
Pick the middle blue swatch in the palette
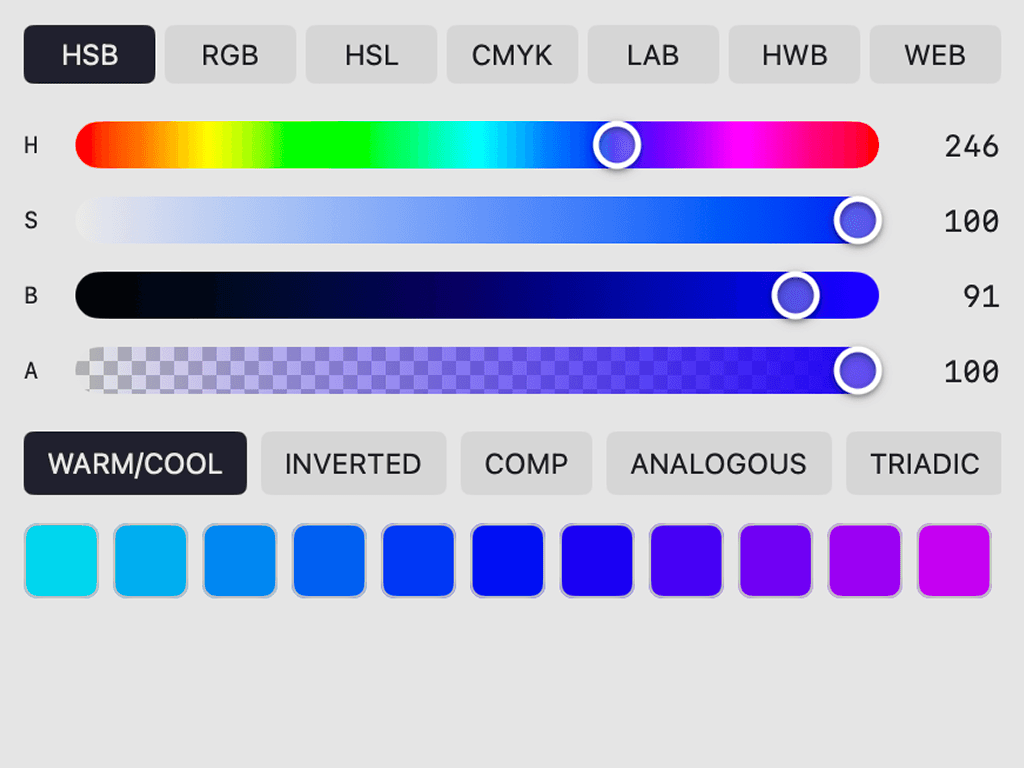point(507,560)
